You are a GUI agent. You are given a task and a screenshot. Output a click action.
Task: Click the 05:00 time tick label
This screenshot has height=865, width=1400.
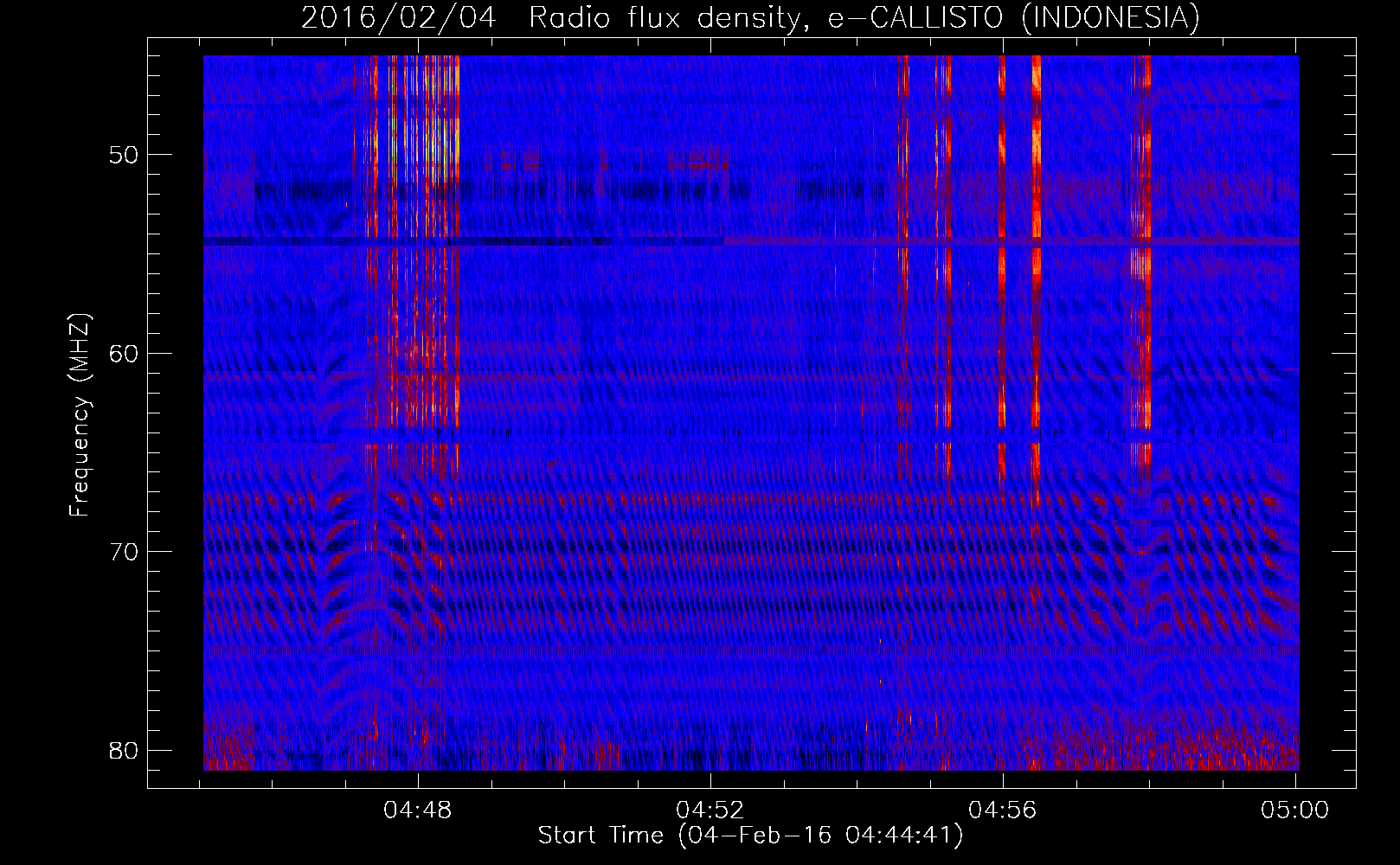coord(1294,811)
